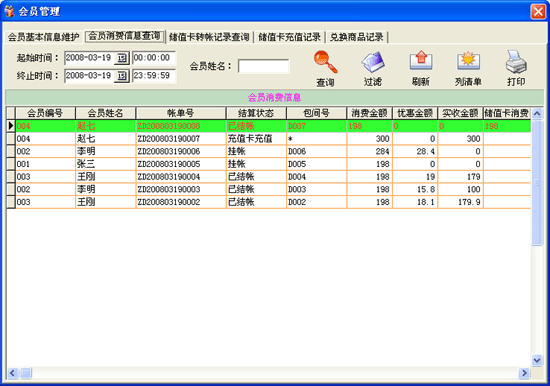The height and width of the screenshot is (386, 550).
Task: Click the horizontal scrollbar right arrow
Action: click(x=524, y=373)
